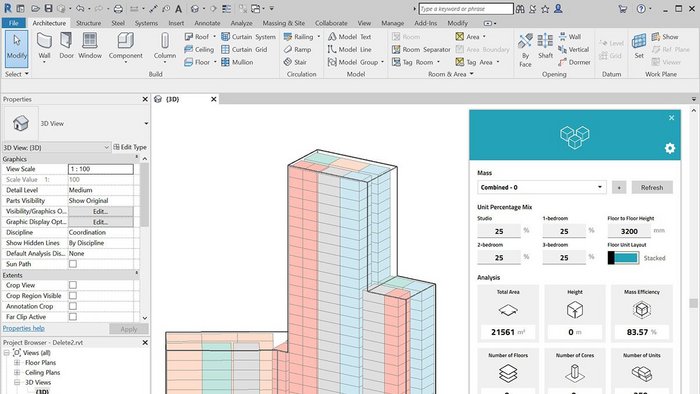The height and width of the screenshot is (394, 700).
Task: Switch to Structure ribbon tab
Action: (88, 23)
